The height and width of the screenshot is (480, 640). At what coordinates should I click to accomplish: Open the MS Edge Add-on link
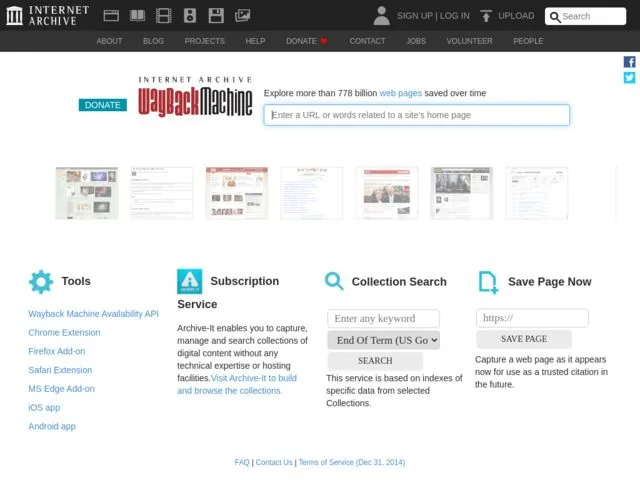[x=61, y=389]
